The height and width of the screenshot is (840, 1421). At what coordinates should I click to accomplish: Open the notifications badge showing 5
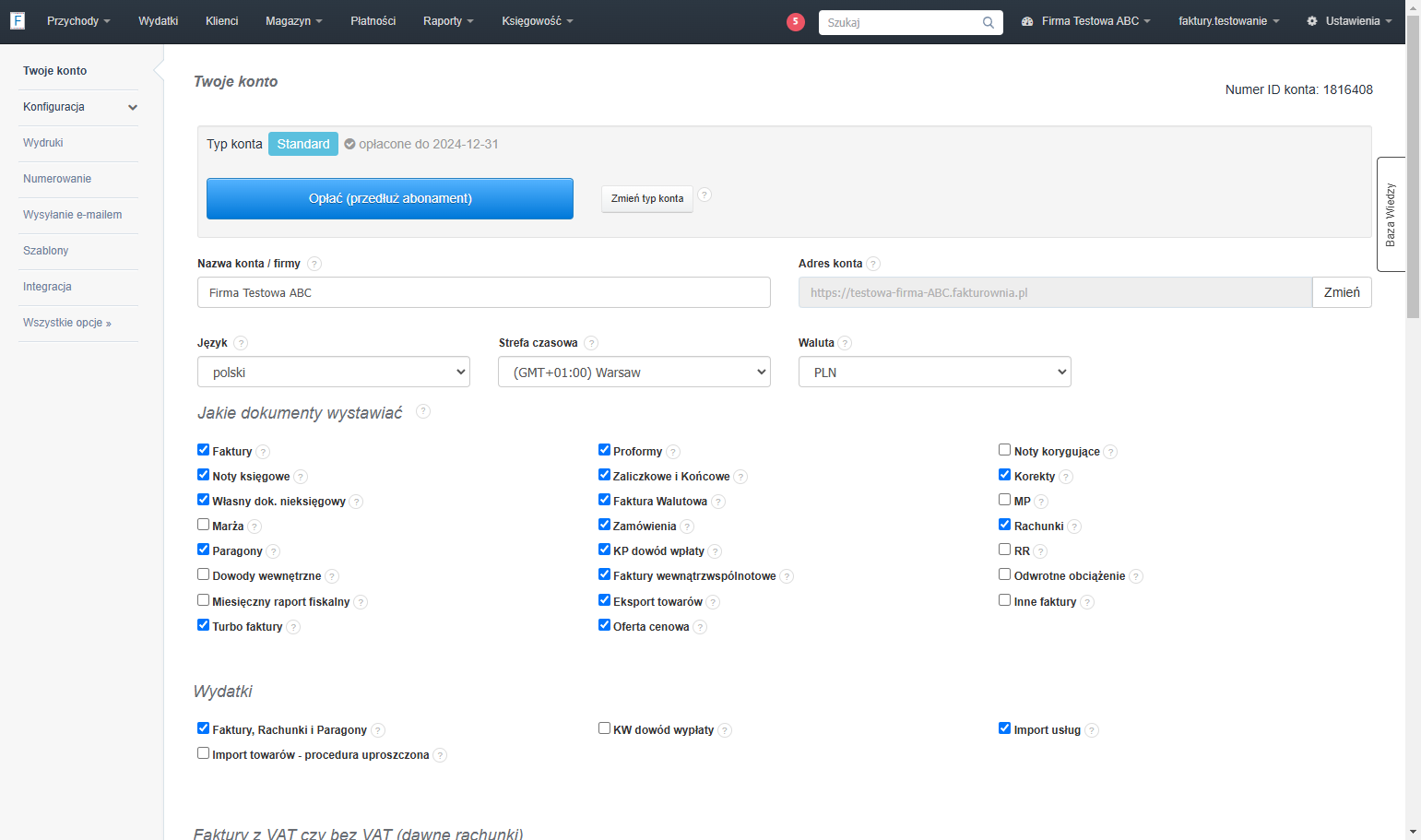coord(796,22)
